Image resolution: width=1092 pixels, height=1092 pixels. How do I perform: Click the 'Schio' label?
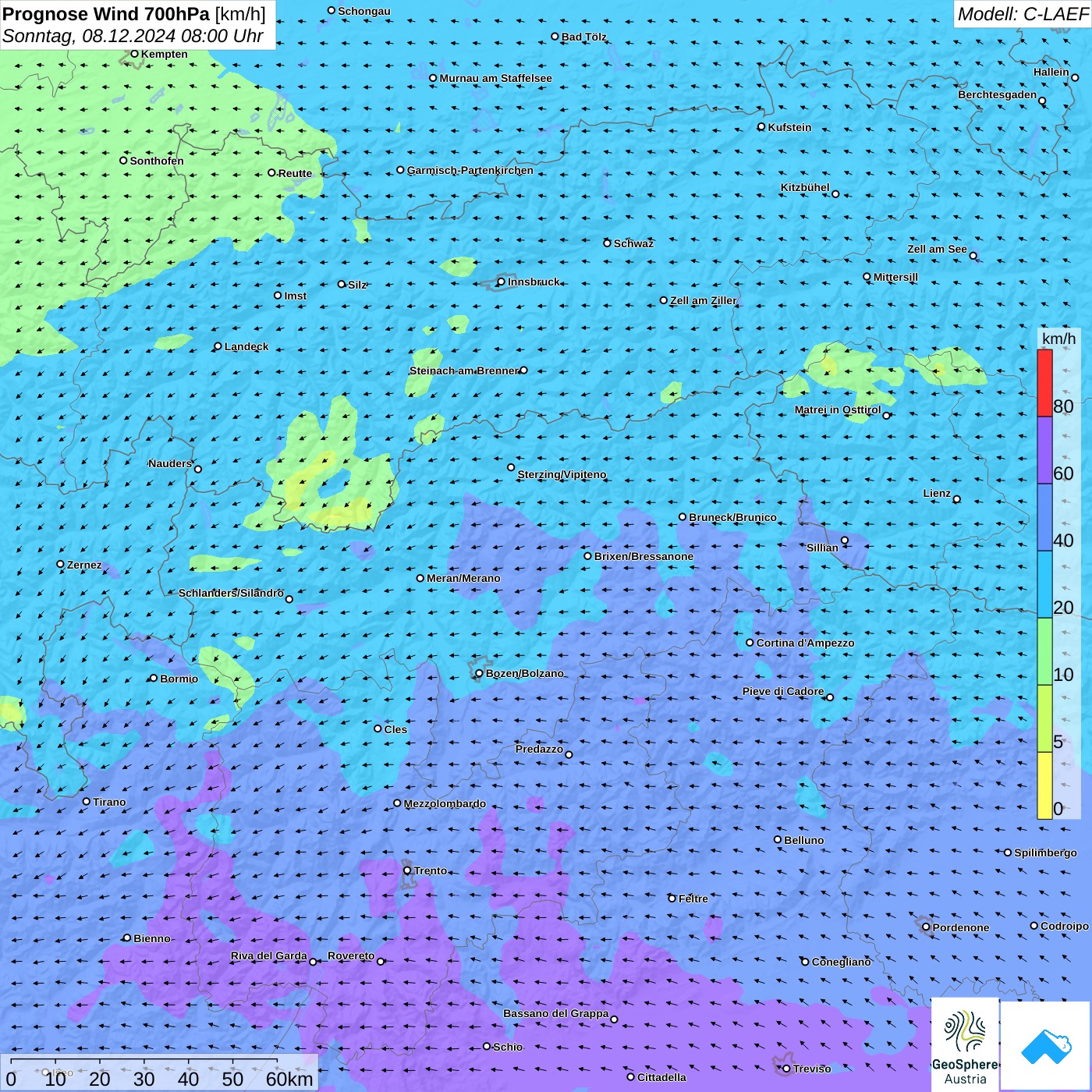tap(508, 1047)
